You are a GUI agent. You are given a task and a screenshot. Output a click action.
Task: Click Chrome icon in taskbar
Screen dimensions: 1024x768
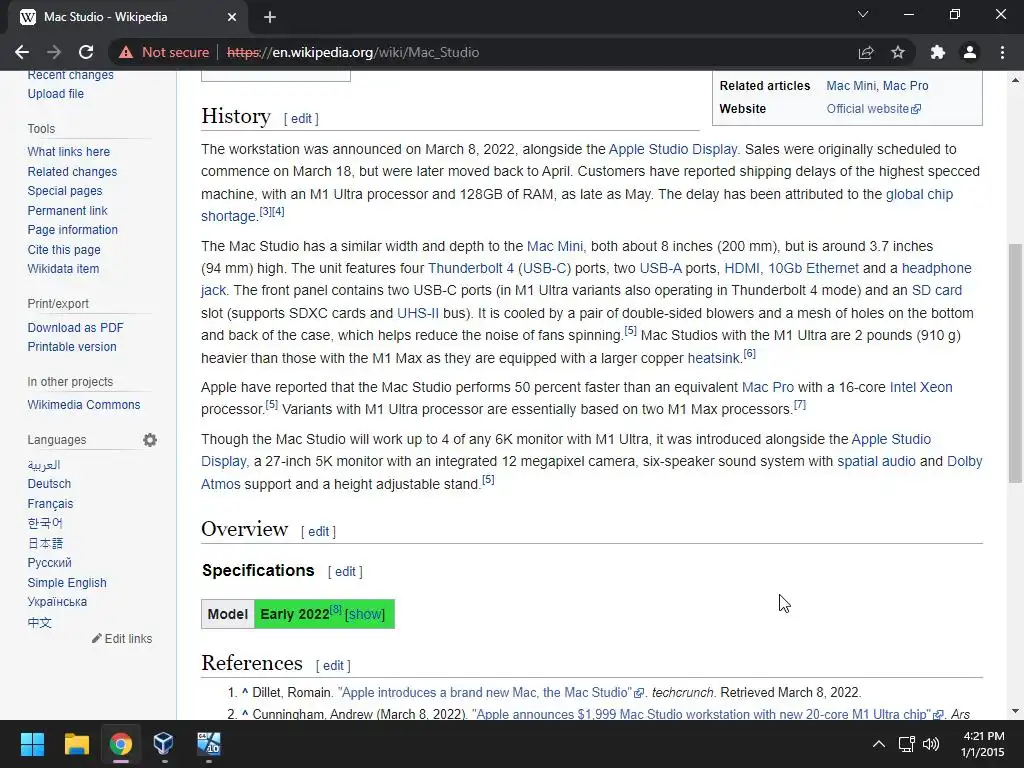tap(121, 743)
